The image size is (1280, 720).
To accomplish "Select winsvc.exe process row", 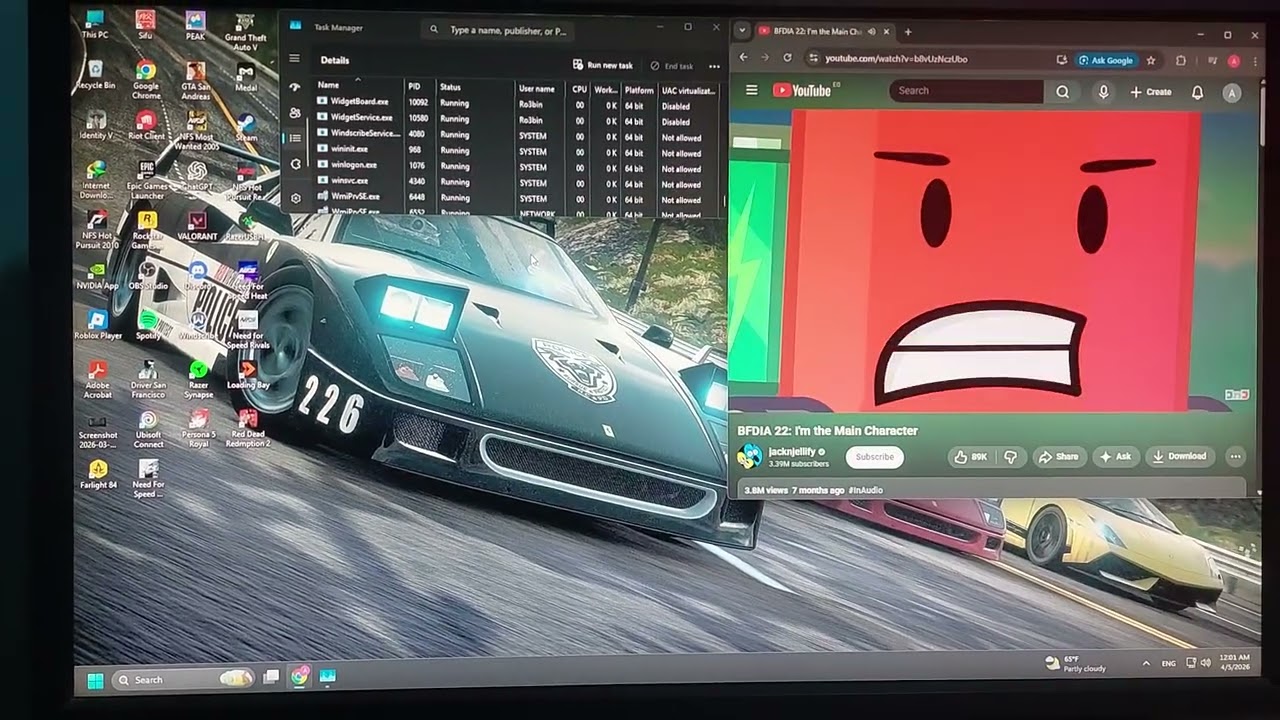I will 517,181.
